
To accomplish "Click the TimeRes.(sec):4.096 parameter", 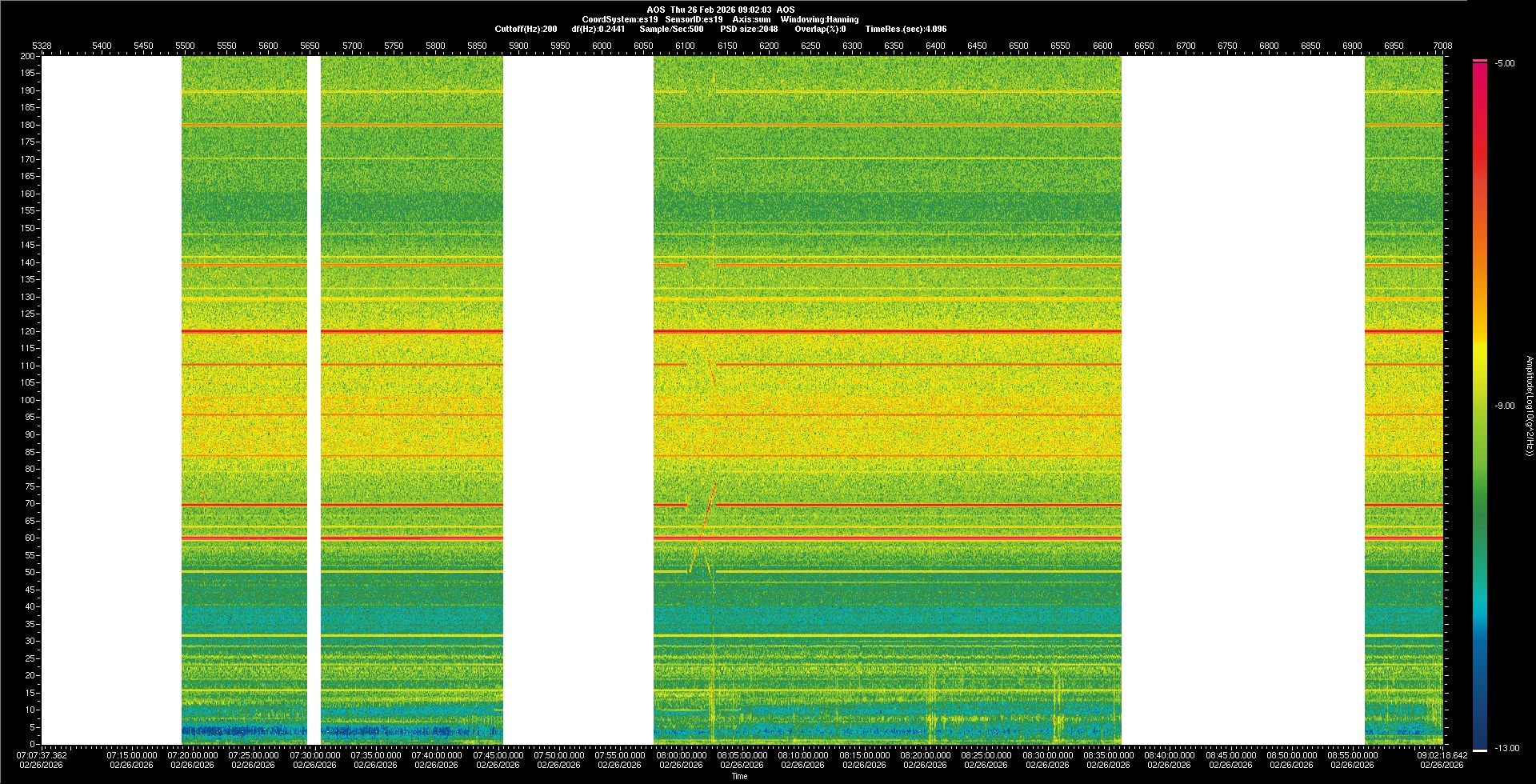I will [x=906, y=29].
